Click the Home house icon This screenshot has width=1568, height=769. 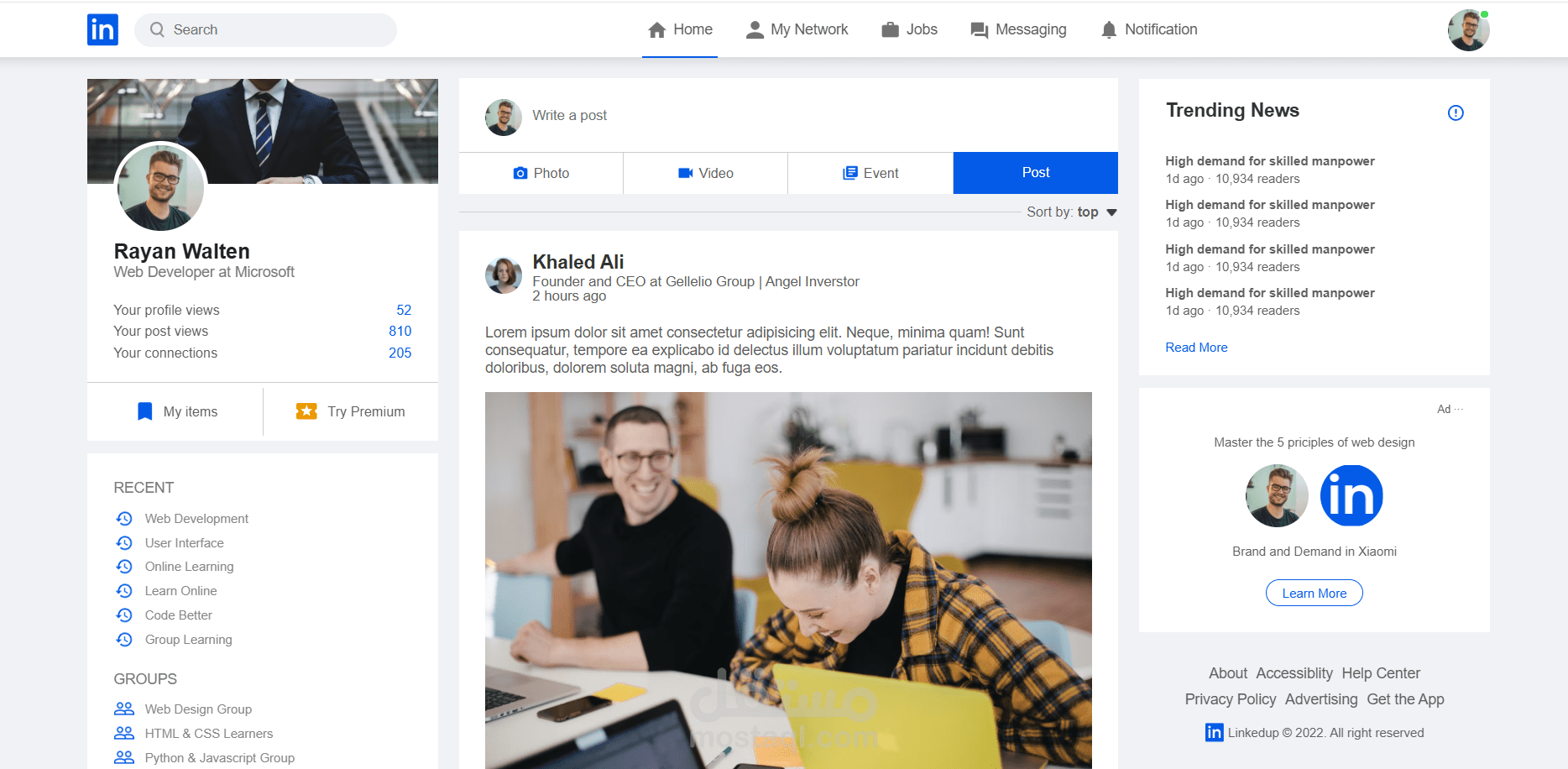(x=657, y=30)
